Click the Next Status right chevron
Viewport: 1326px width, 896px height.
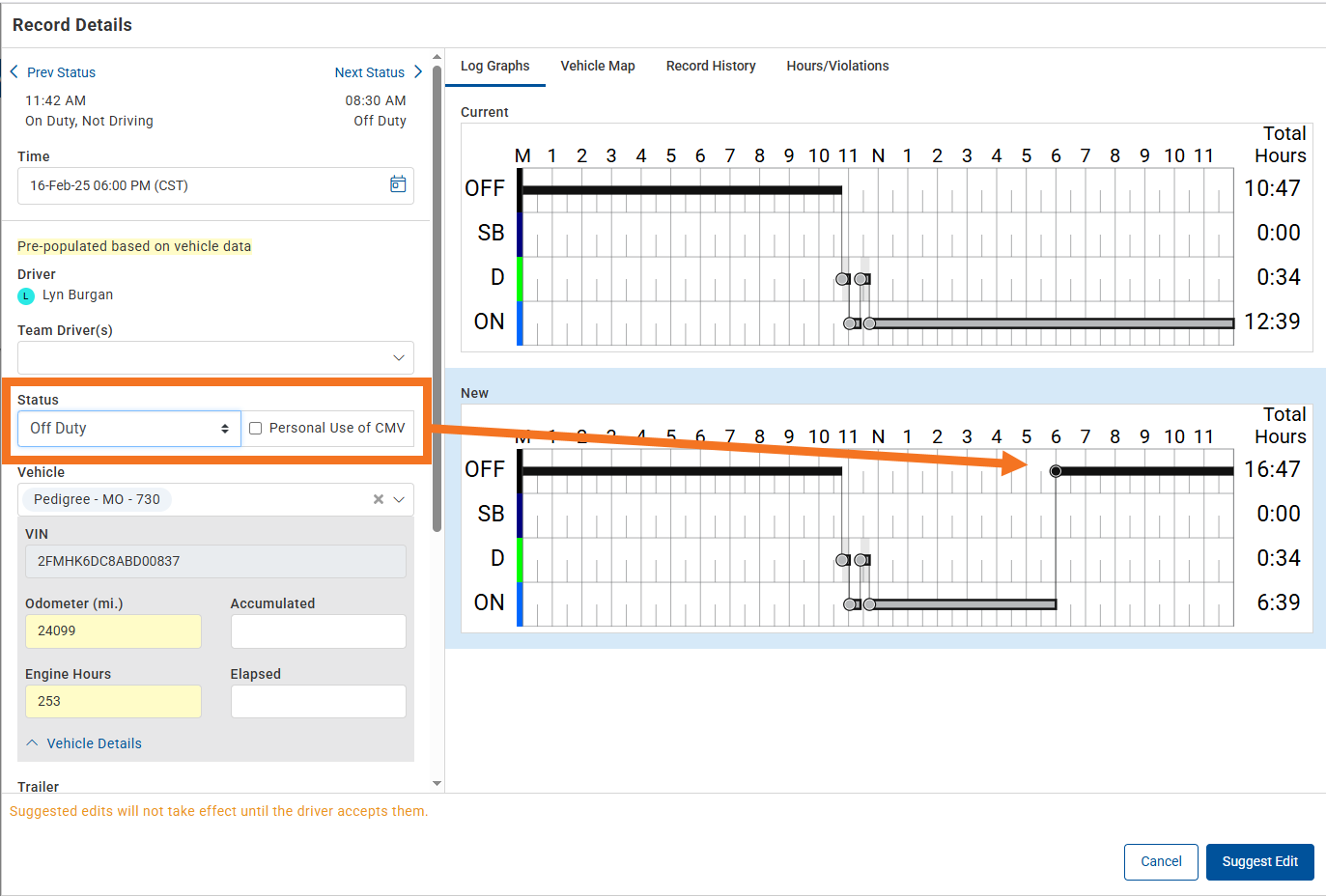417,71
